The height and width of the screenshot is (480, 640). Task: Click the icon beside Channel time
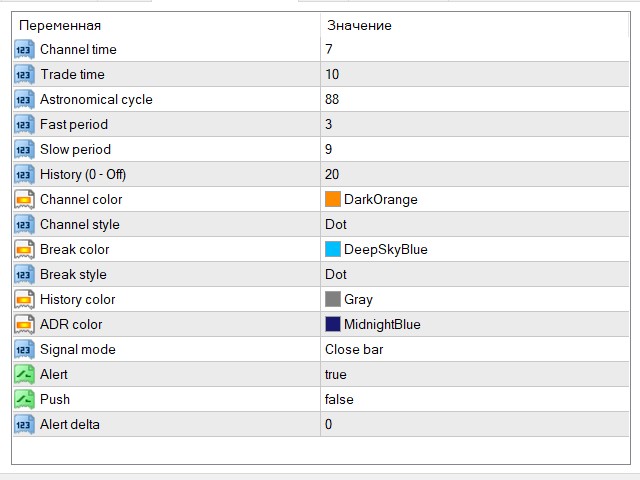[x=24, y=49]
